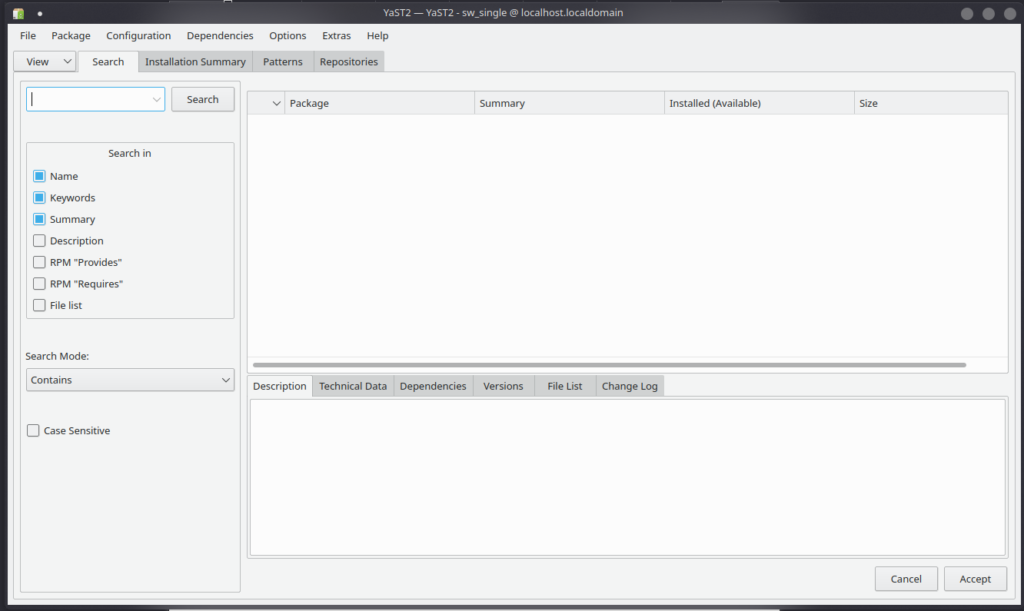Click the YaST application icon in title bar

pos(18,13)
